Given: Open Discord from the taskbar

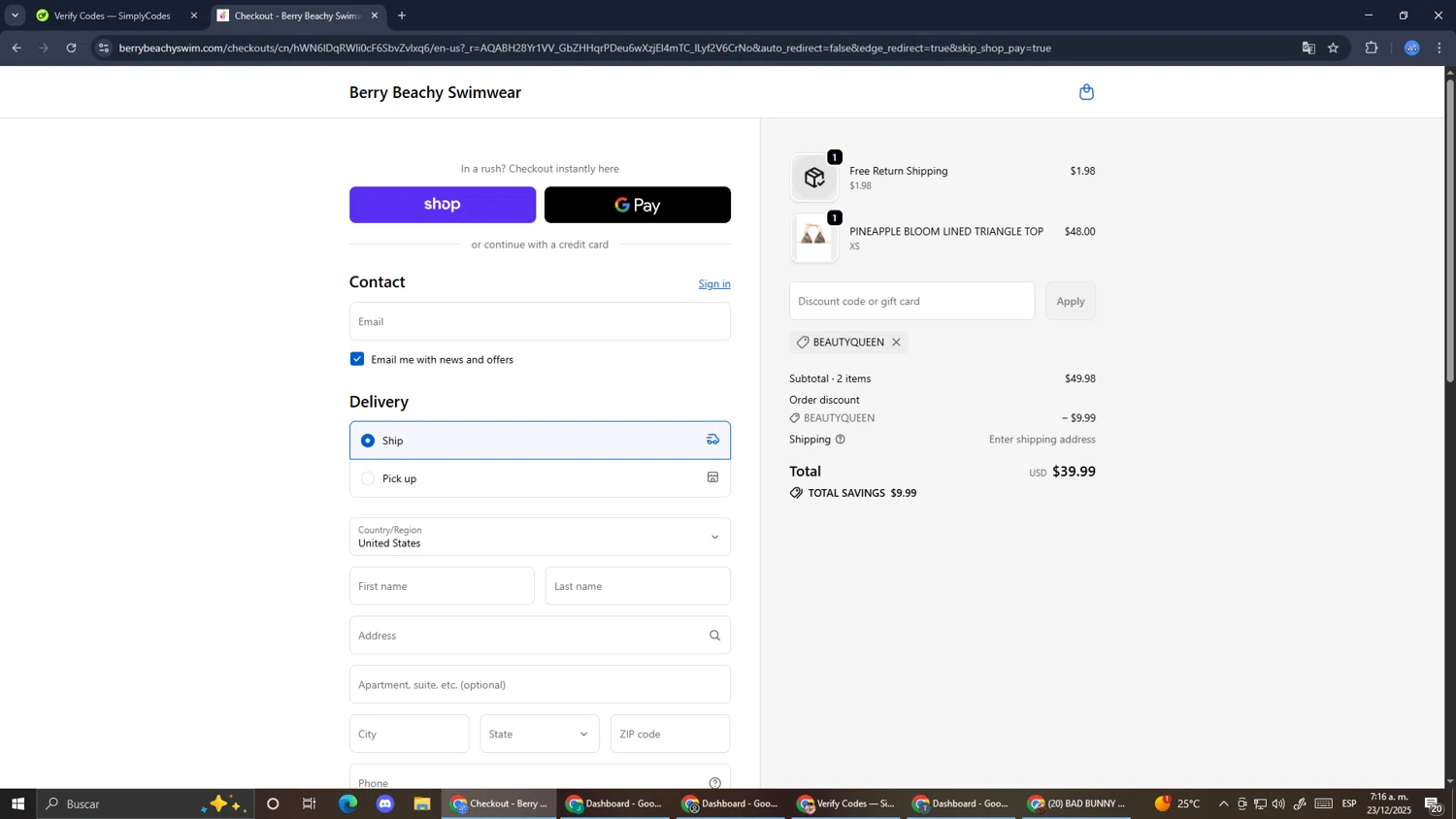Looking at the screenshot, I should (x=385, y=803).
